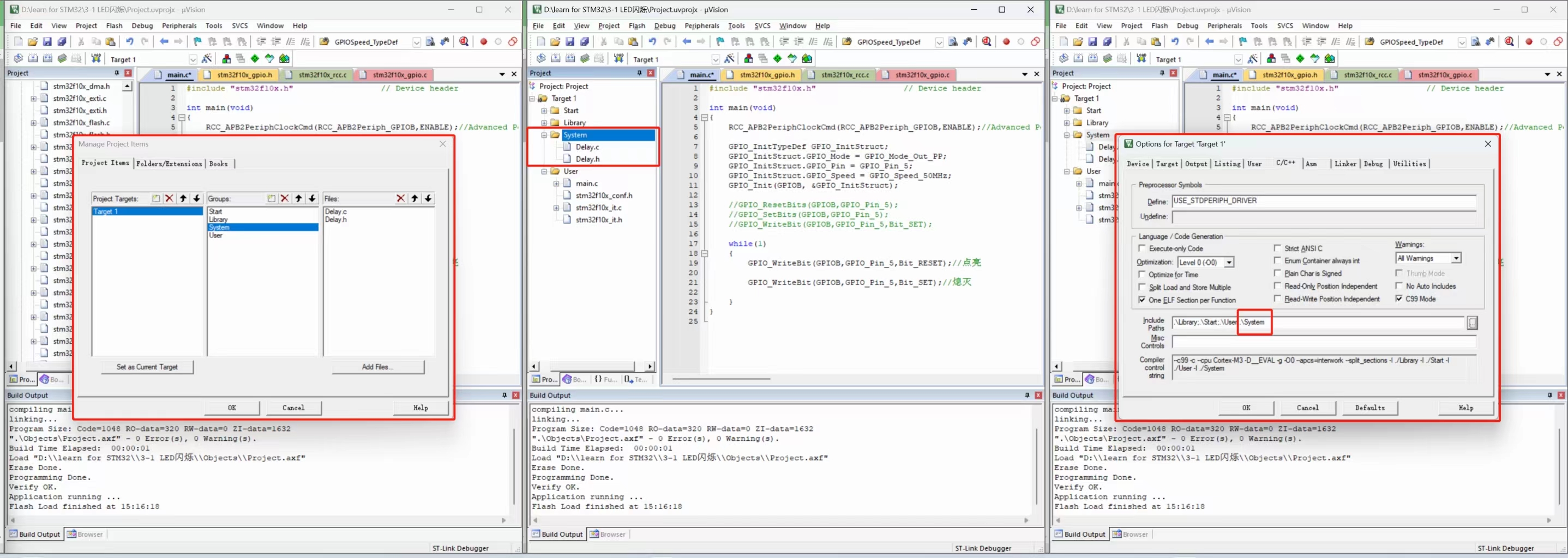
Task: Click the LOAD download icon in the middle window
Action: point(618,58)
